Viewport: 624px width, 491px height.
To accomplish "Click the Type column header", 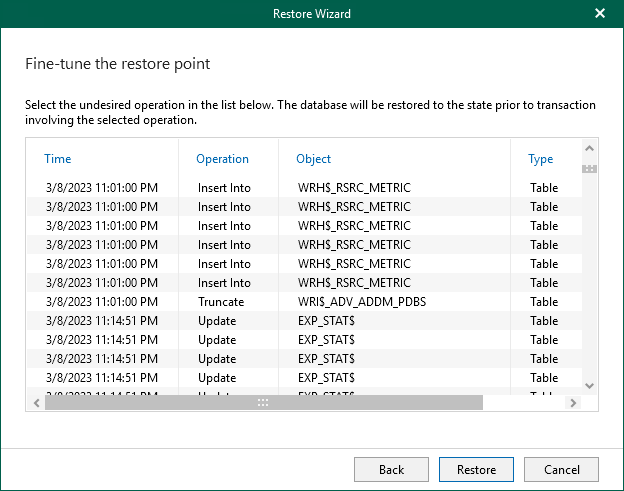I will point(540,159).
